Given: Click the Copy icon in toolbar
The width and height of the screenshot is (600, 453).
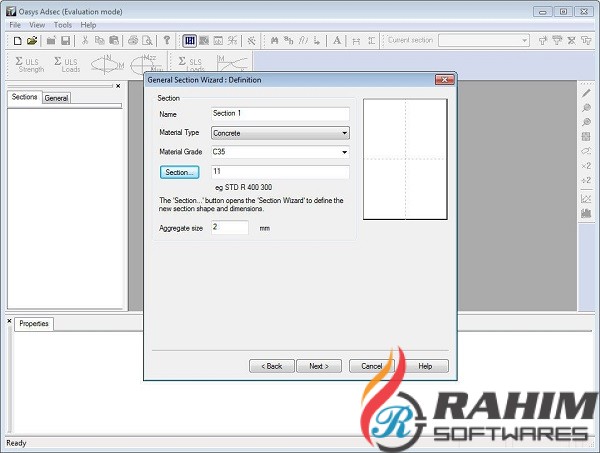Looking at the screenshot, I should coord(99,40).
